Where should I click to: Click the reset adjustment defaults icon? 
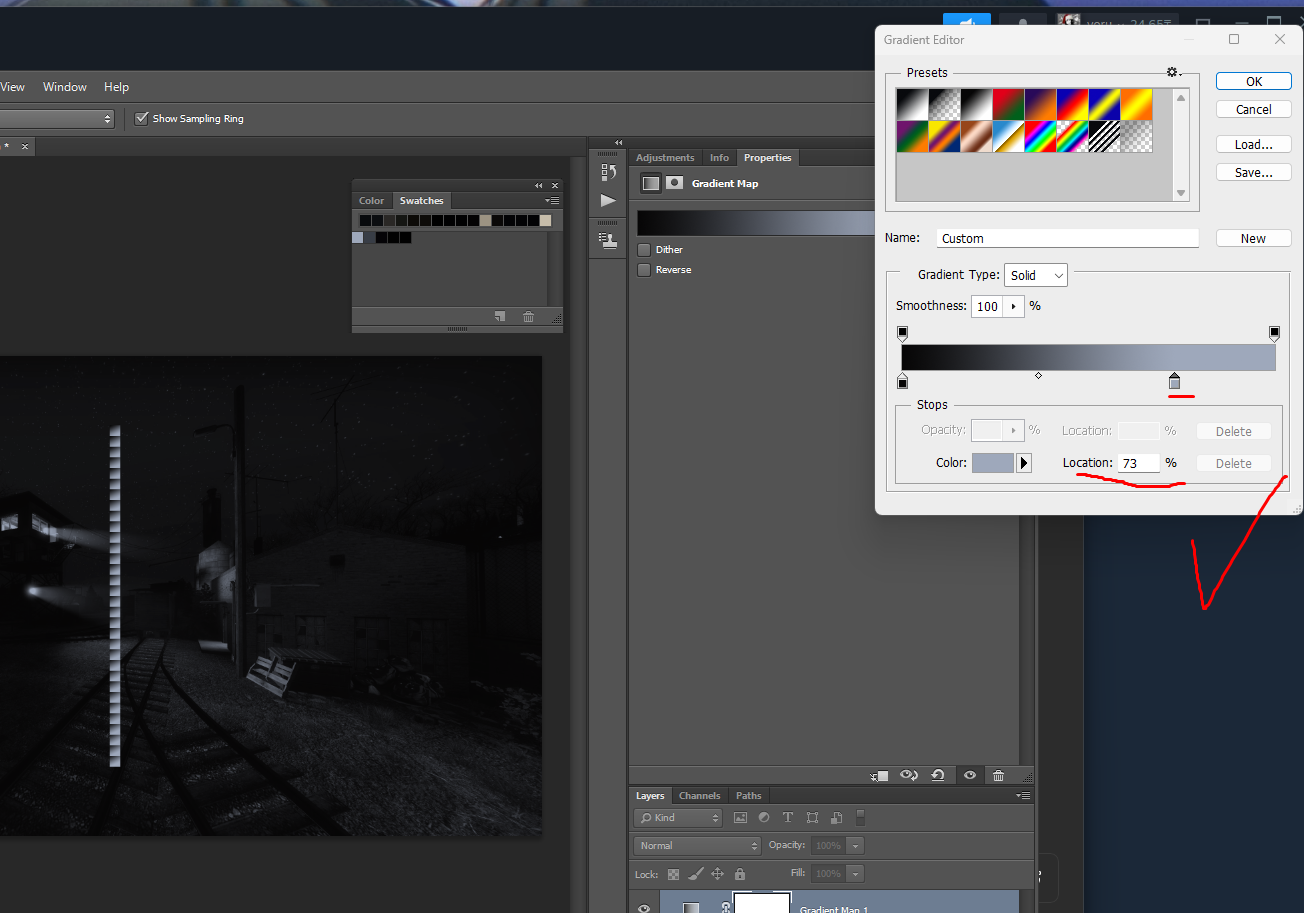pos(938,775)
